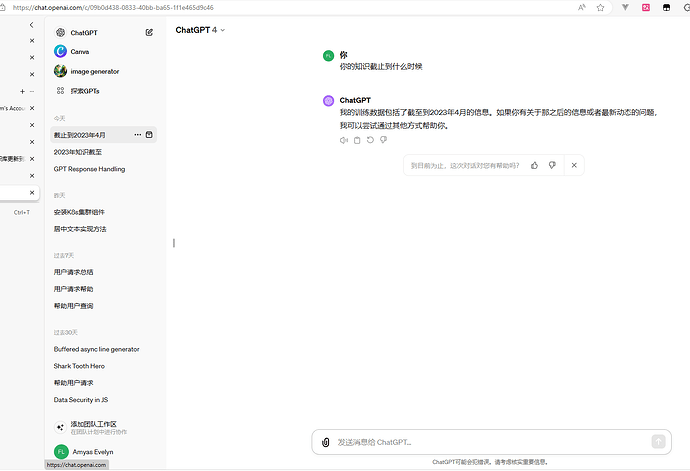Archive the 截止到2023年4月 chat
This screenshot has height=471, width=690.
click(149, 135)
